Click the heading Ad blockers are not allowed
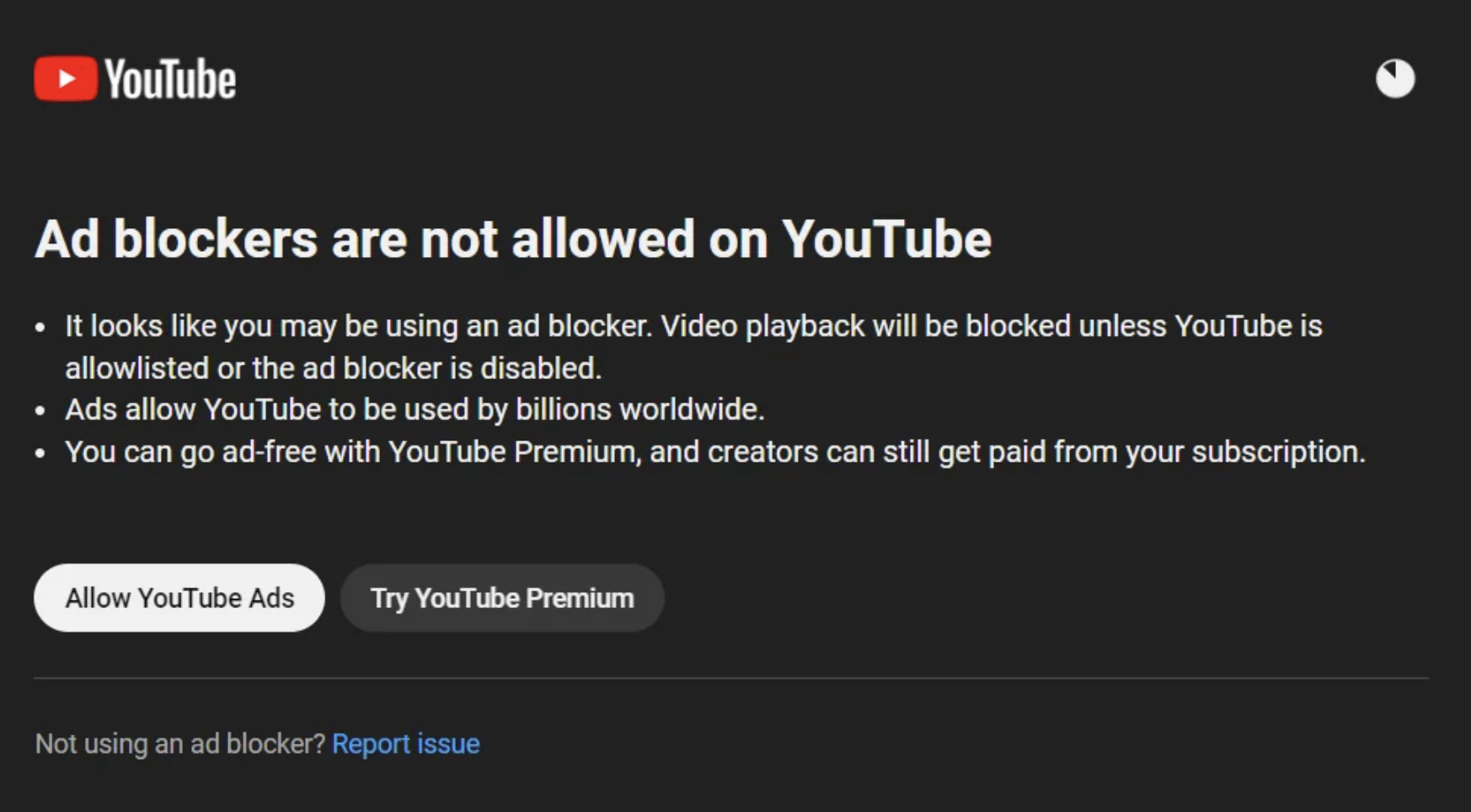This screenshot has height=812, width=1471. coord(513,238)
